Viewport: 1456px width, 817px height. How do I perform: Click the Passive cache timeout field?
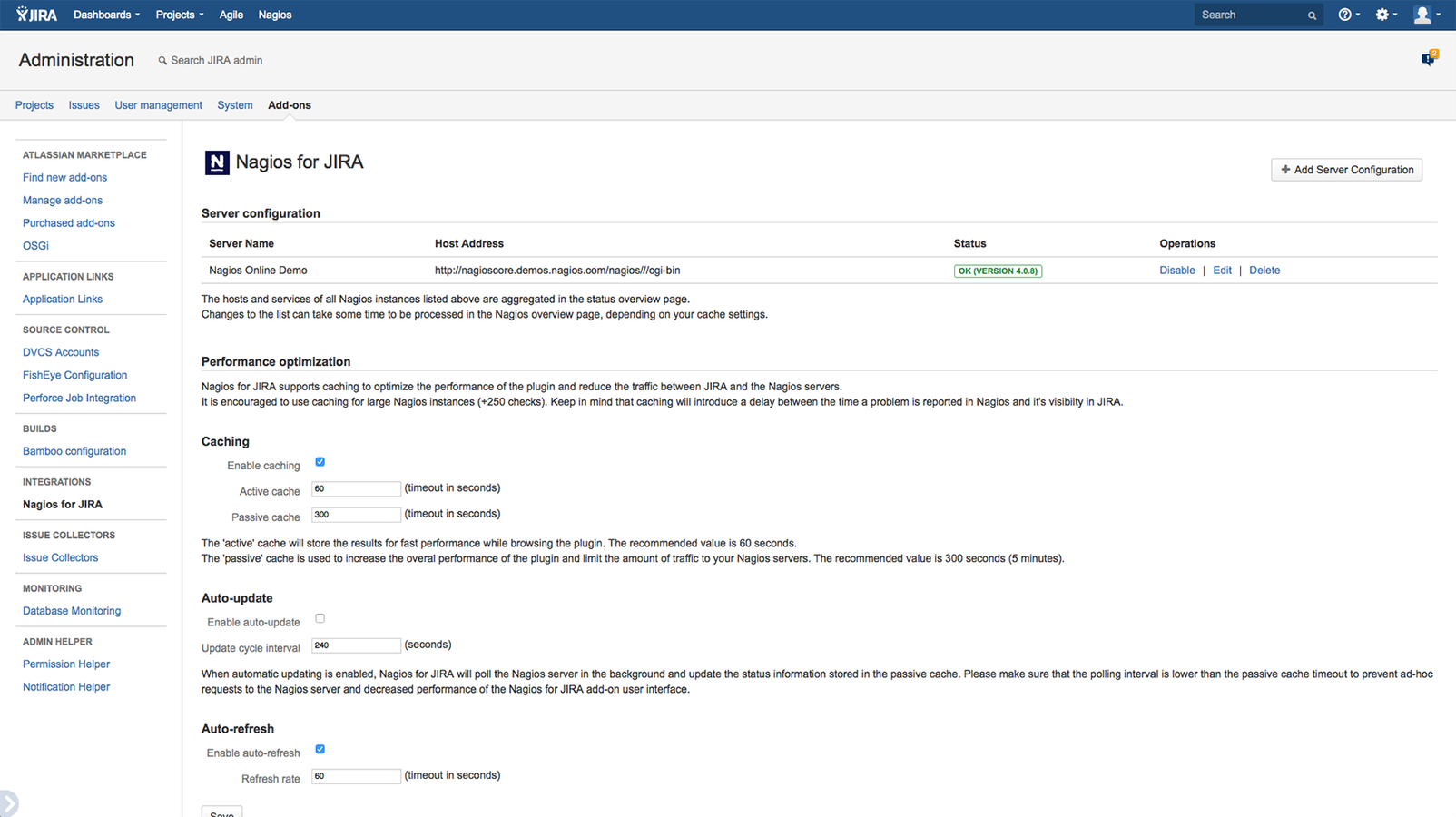point(356,515)
